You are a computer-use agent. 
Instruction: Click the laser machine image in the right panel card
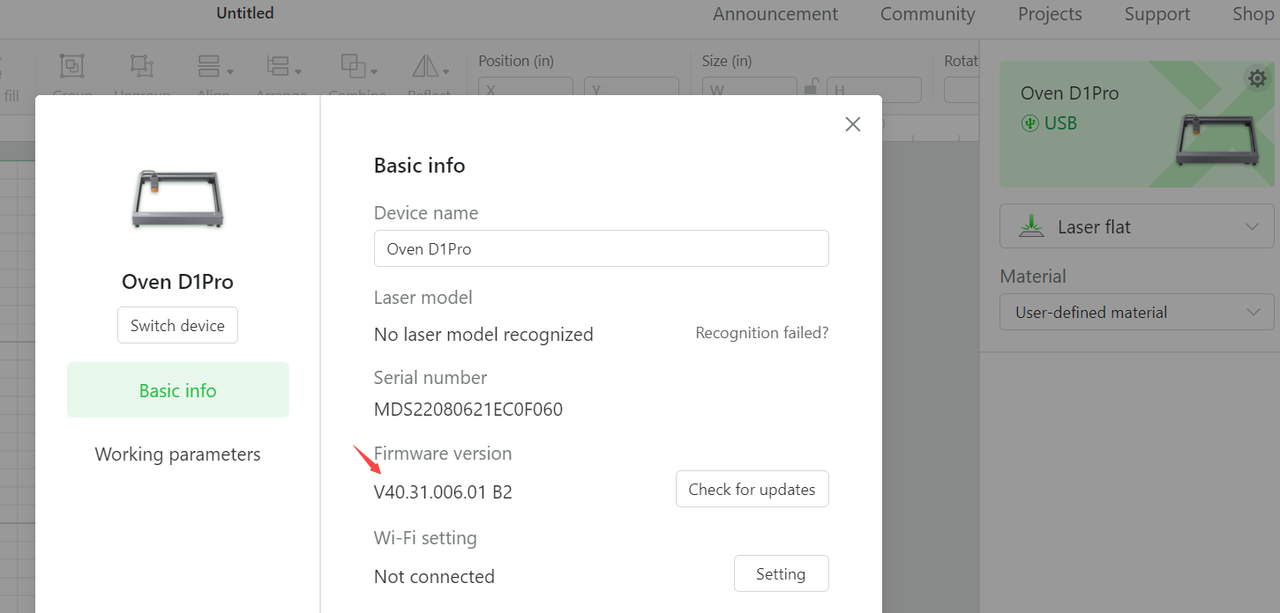[1219, 139]
